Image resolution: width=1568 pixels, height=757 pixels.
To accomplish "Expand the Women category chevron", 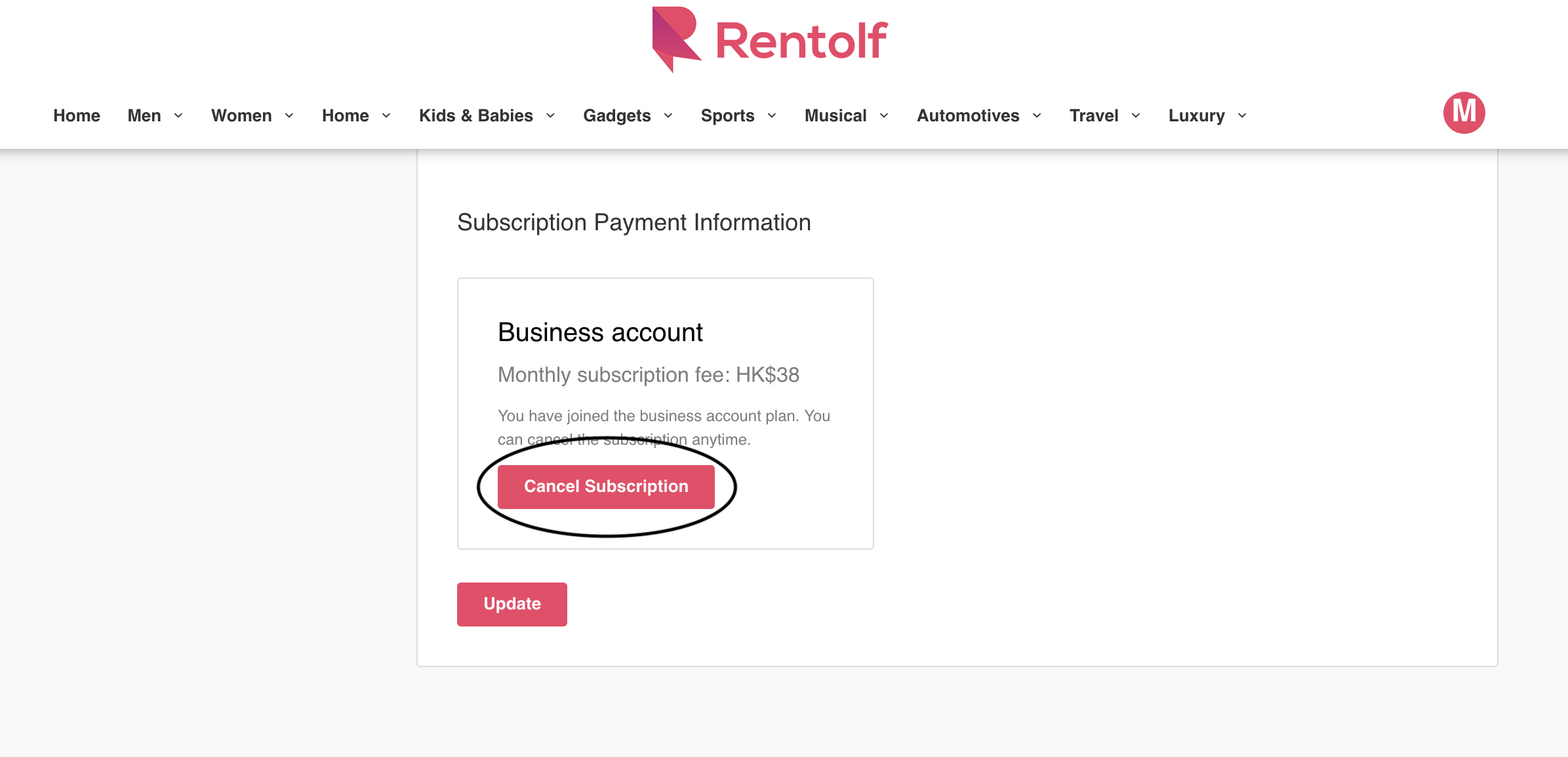I will coord(289,115).
